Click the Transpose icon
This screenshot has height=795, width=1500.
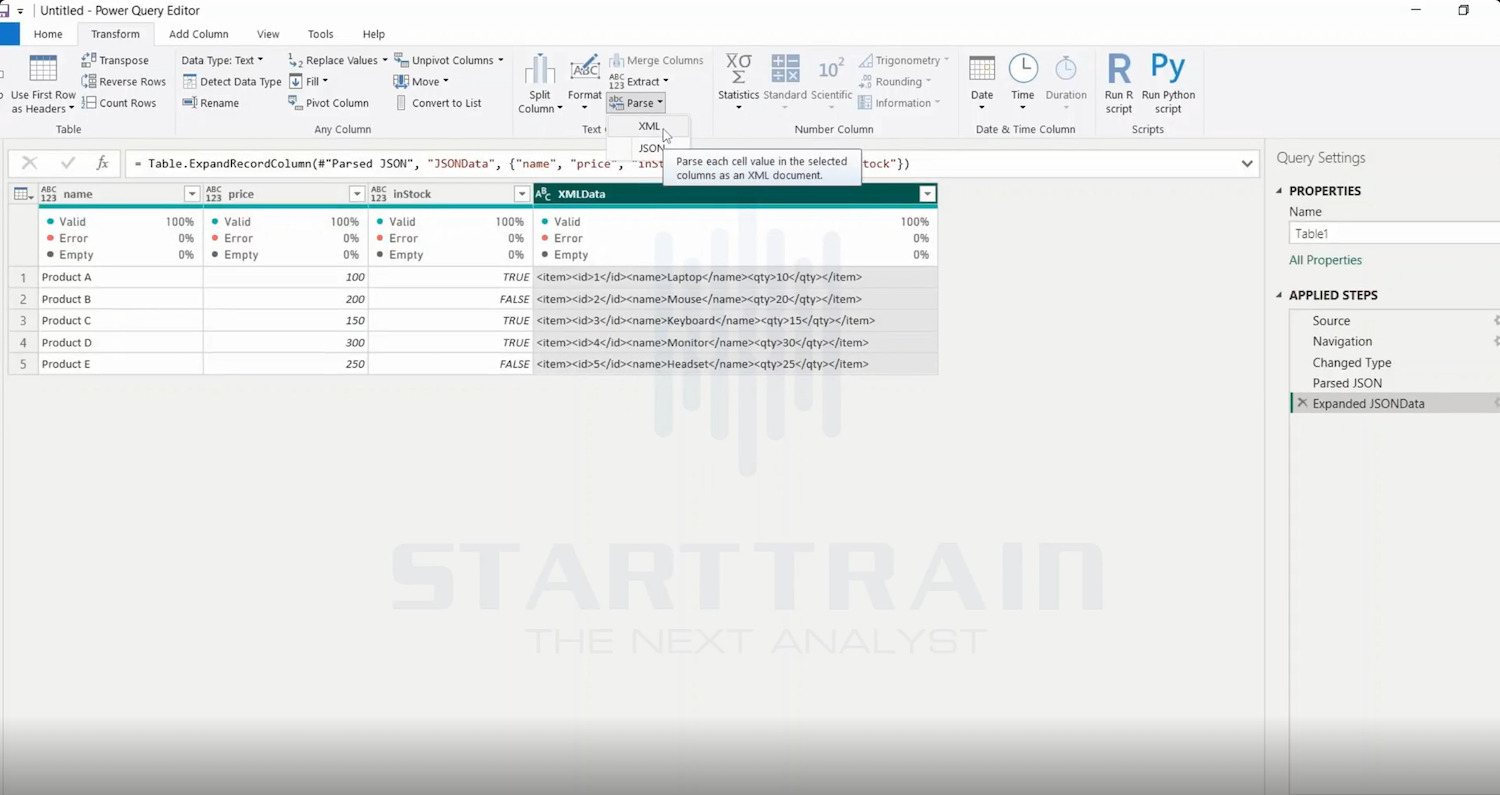89,60
